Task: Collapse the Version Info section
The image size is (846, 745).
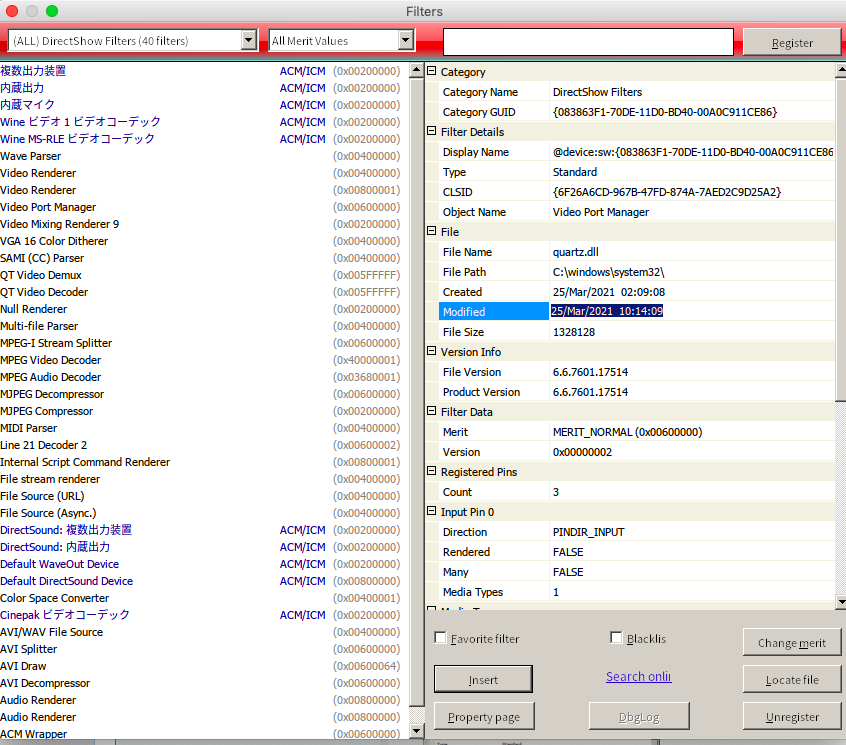Action: coord(432,352)
